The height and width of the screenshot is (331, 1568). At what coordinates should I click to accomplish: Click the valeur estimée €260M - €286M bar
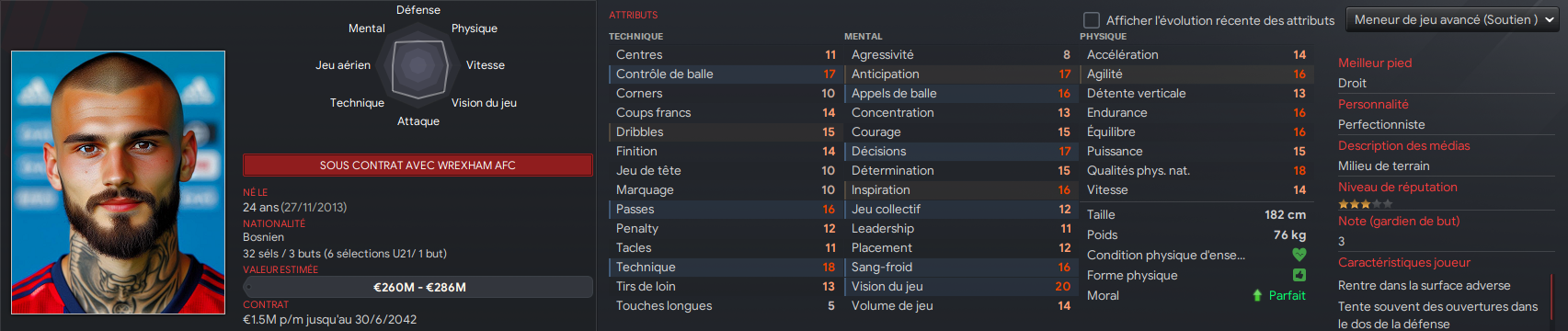pyautogui.click(x=418, y=287)
